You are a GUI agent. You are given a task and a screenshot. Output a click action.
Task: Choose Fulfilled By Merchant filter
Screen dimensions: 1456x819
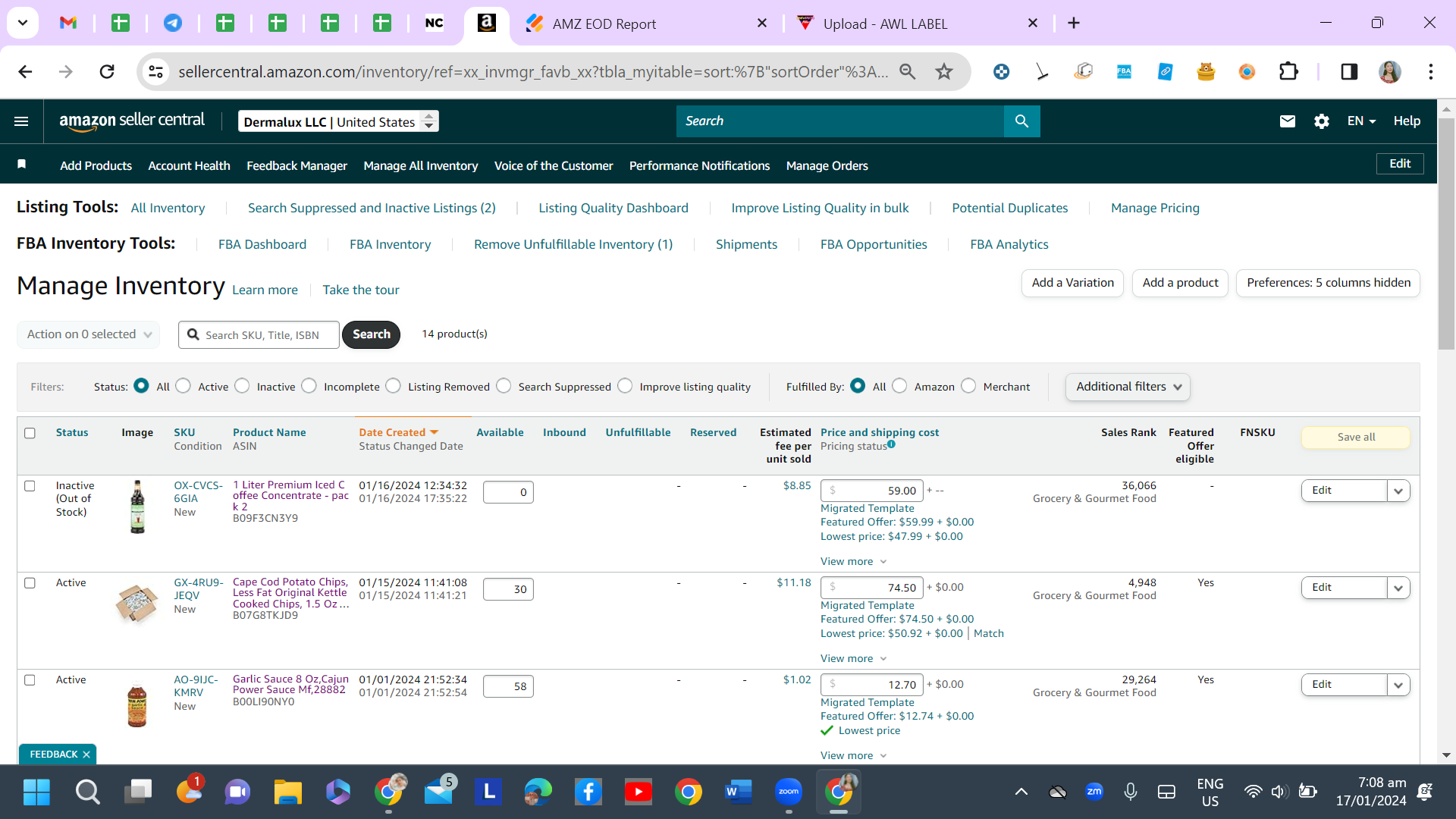[968, 386]
